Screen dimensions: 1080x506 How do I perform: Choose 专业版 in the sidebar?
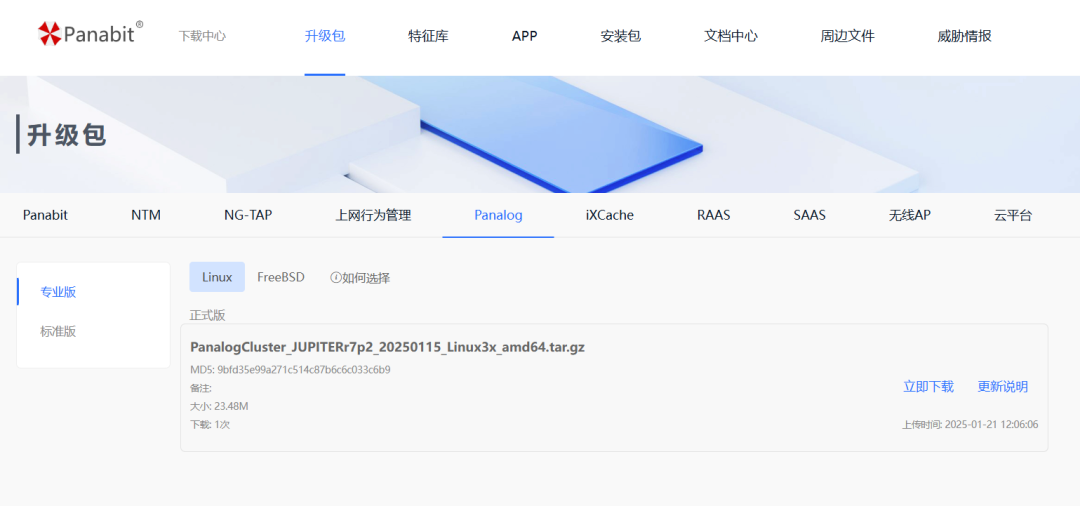pos(58,291)
